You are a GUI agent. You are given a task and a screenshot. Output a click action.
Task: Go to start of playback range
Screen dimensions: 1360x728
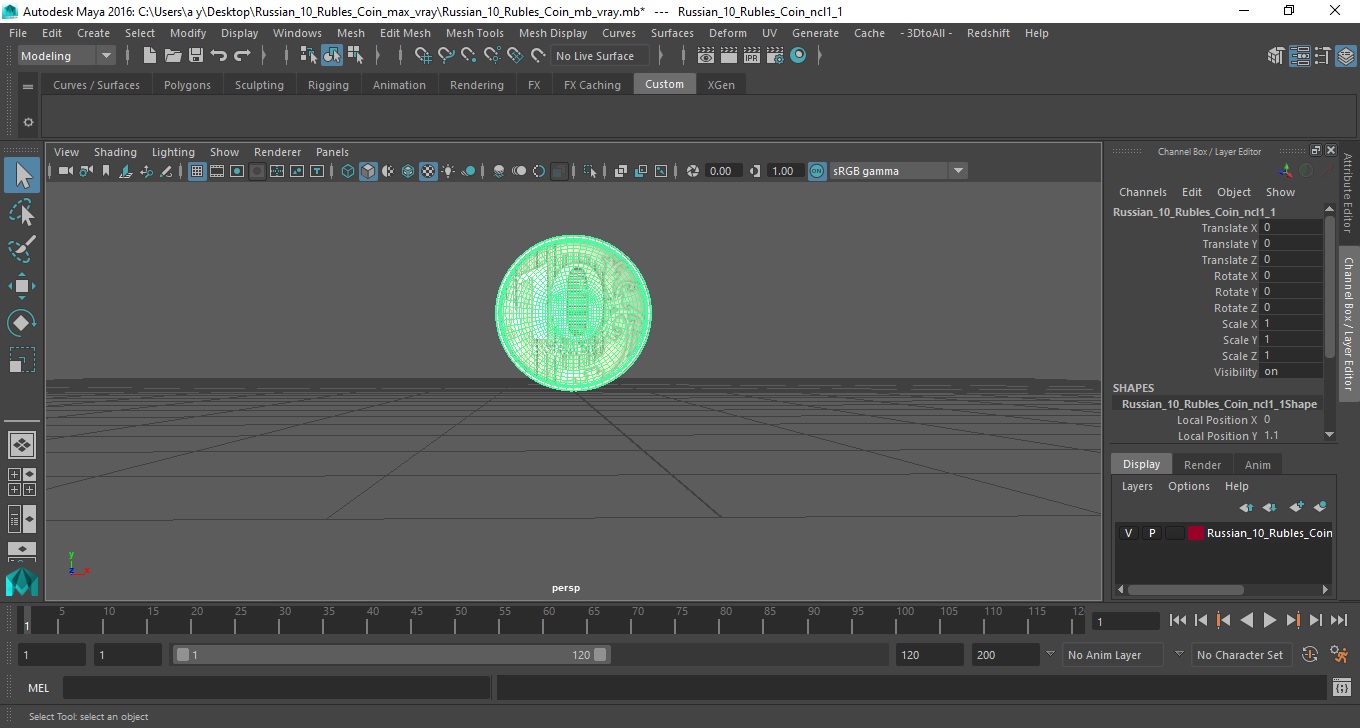1178,620
